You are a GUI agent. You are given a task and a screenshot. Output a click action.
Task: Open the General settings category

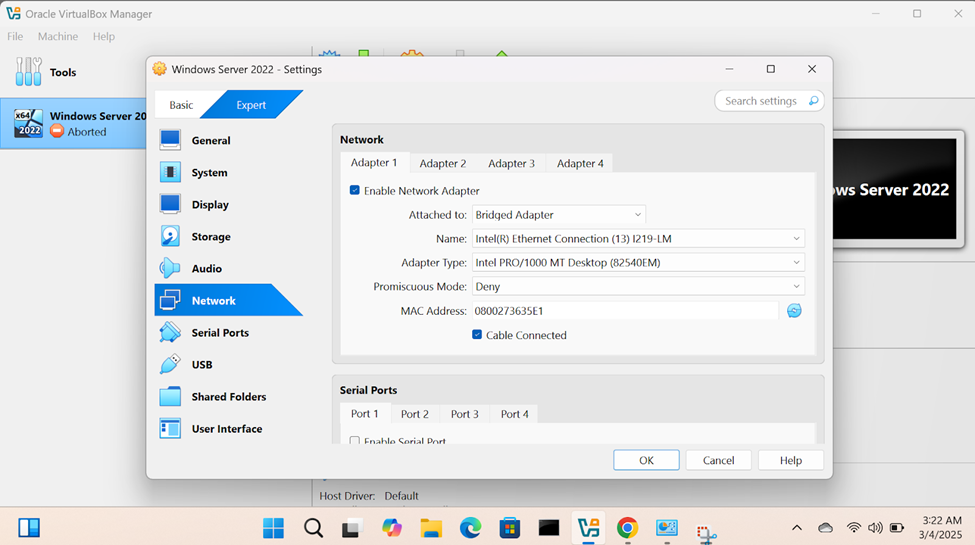point(228,141)
